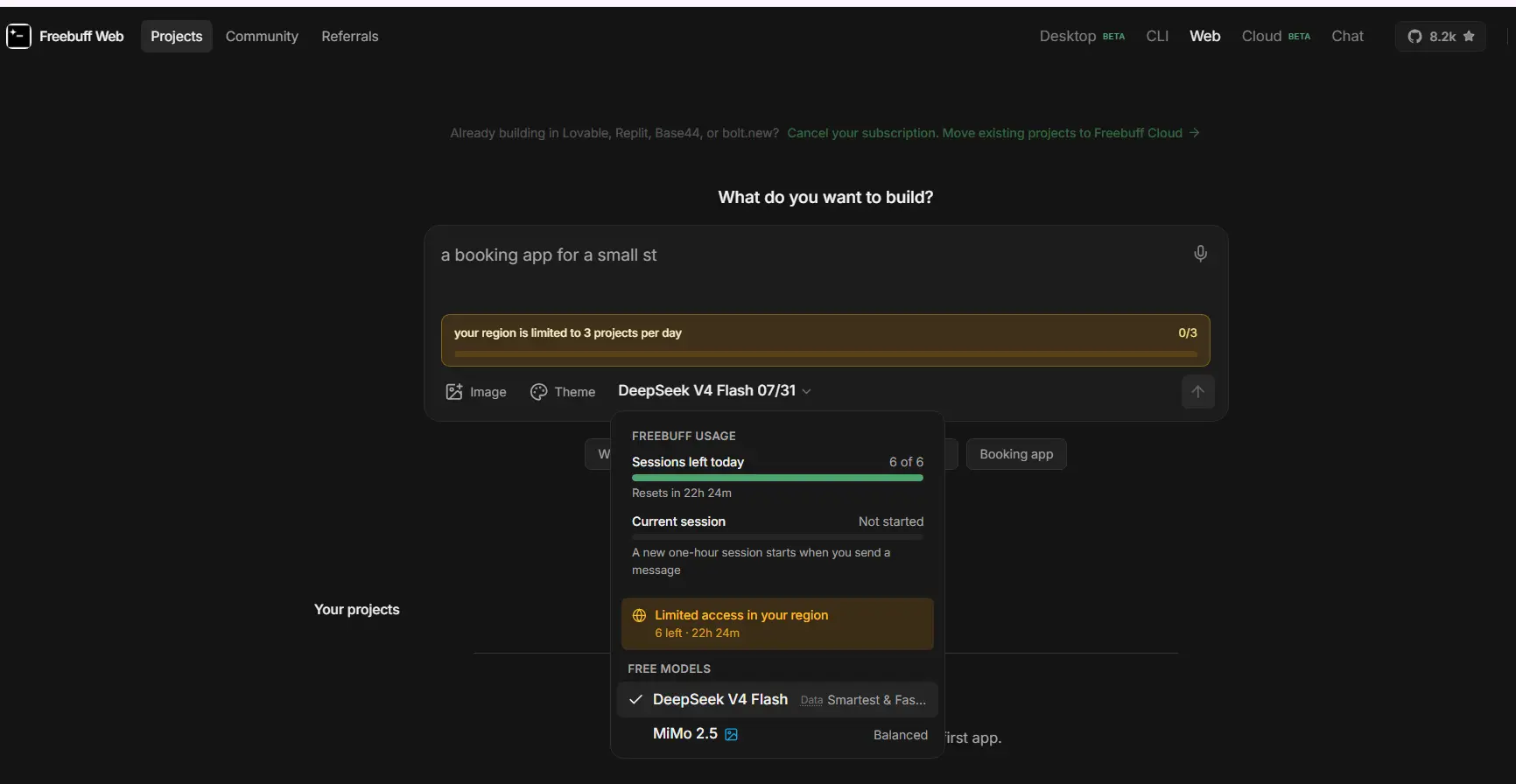Follow the Move existing projects to Freebuff Cloud link
This screenshot has width=1516, height=784.
(993, 133)
